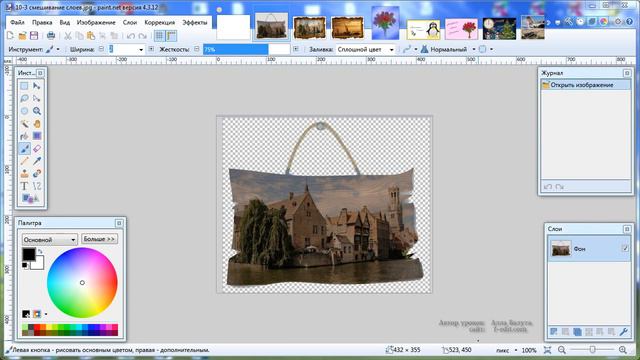This screenshot has height=360, width=640.
Task: Open the Help question mark icon
Action: [x=629, y=22]
